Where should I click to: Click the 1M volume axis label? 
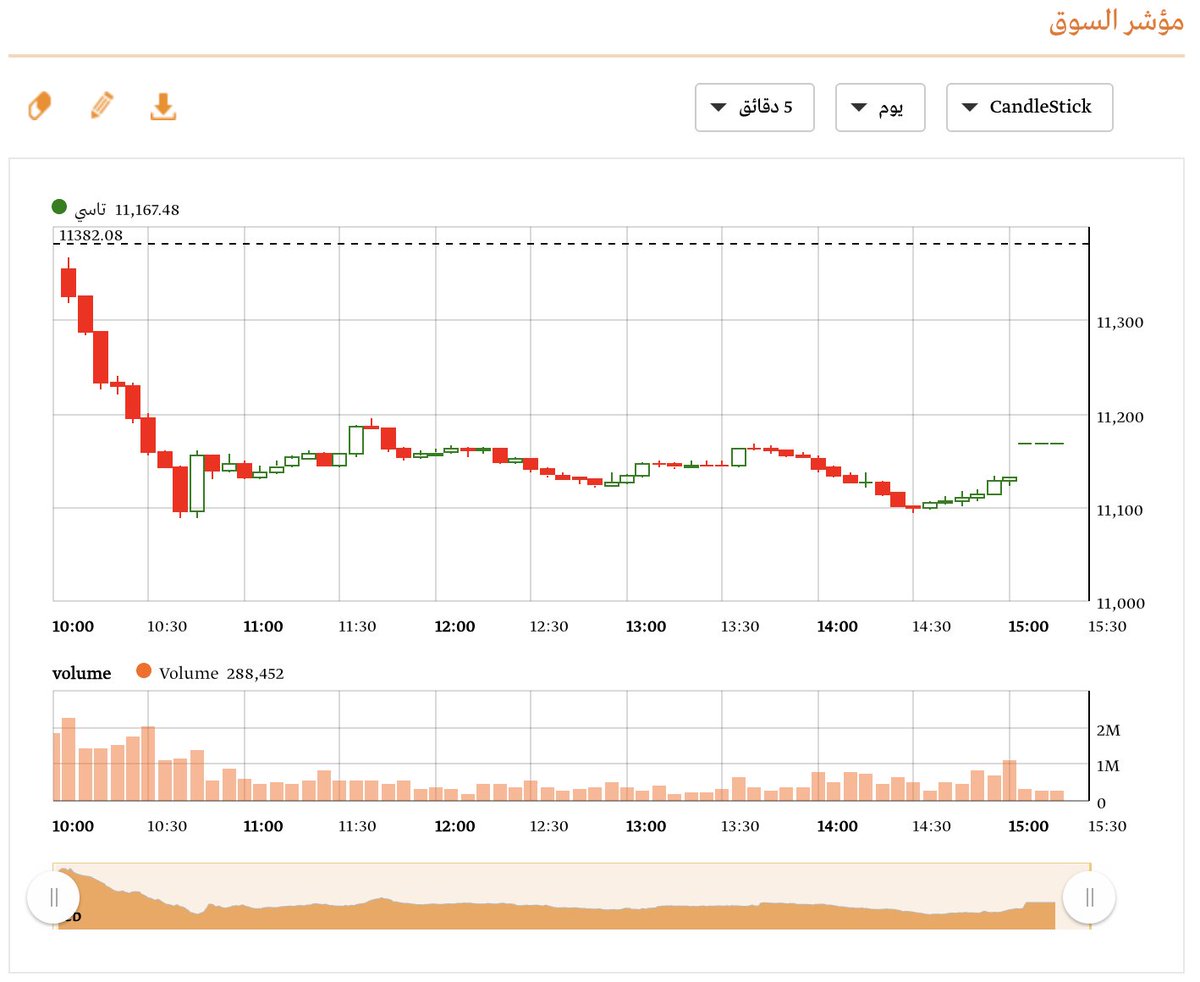[1108, 767]
